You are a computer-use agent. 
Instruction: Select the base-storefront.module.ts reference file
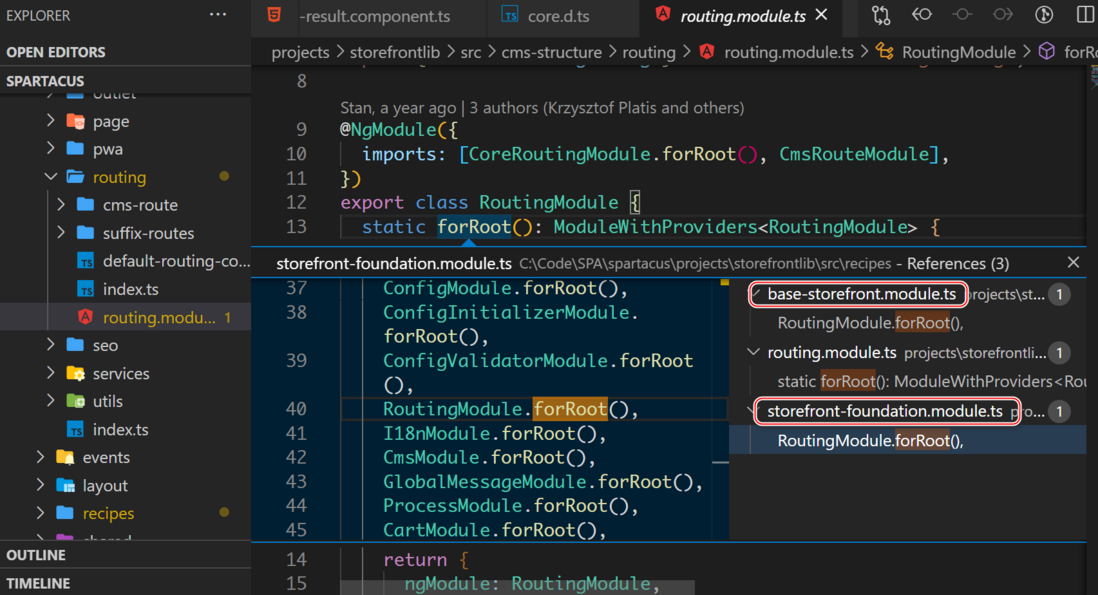(861, 294)
